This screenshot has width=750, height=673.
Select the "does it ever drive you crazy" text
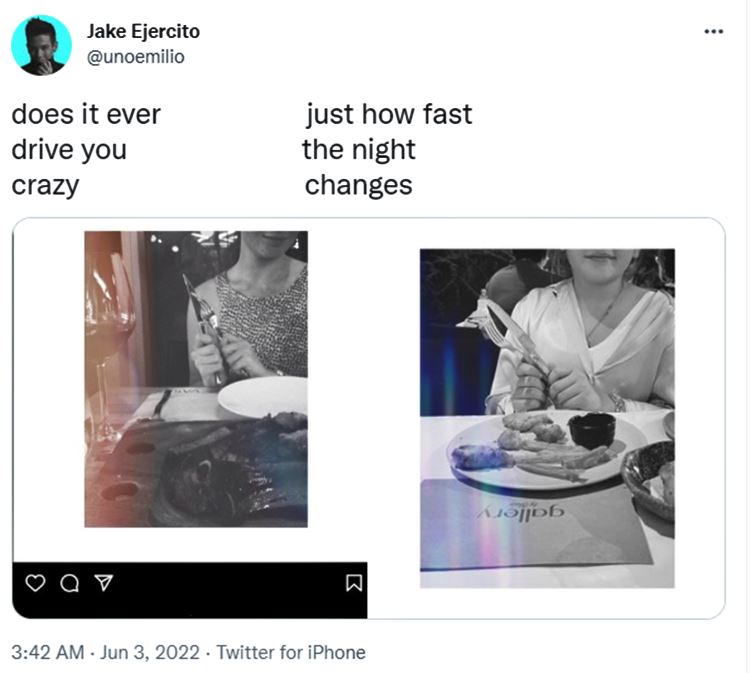click(85, 150)
